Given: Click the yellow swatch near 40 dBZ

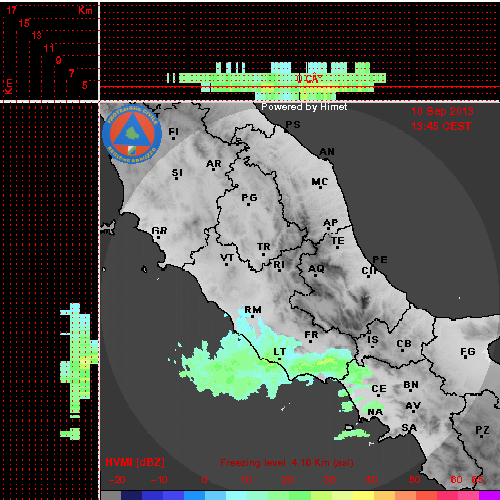Looking at the screenshot, I should 364,495.
